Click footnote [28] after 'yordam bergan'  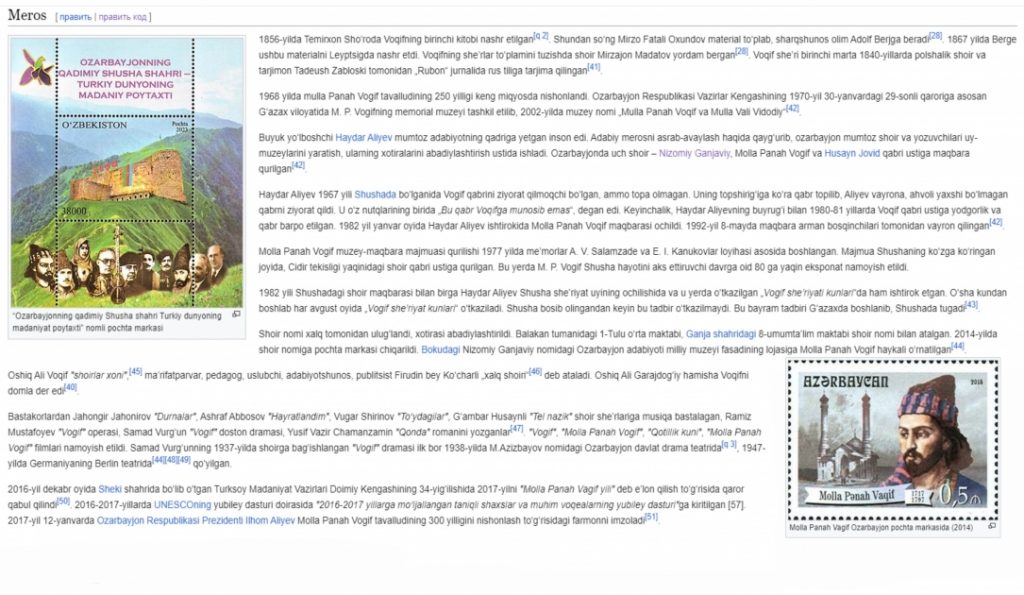point(741,52)
